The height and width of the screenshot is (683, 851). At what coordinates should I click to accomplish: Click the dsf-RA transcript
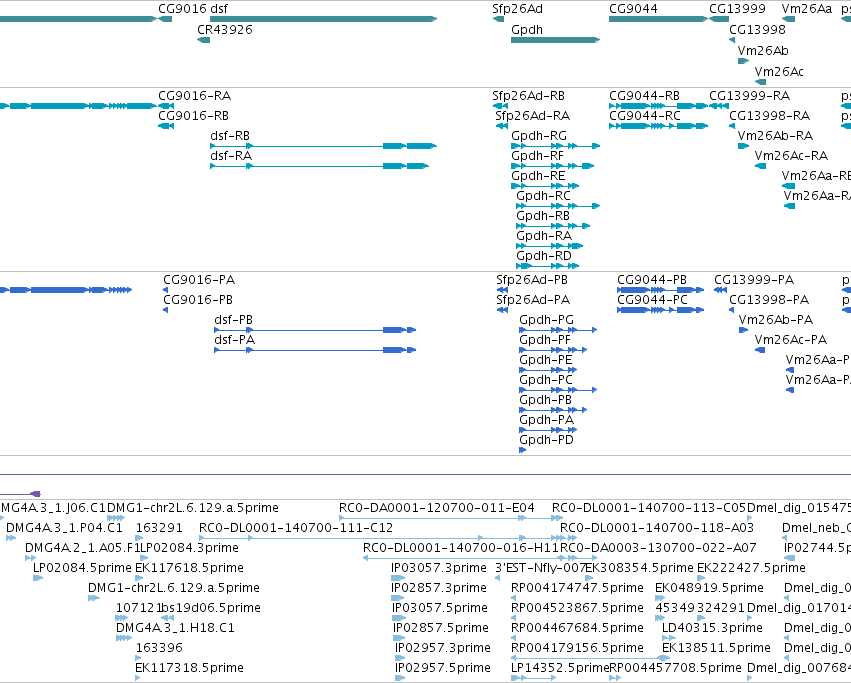click(320, 166)
